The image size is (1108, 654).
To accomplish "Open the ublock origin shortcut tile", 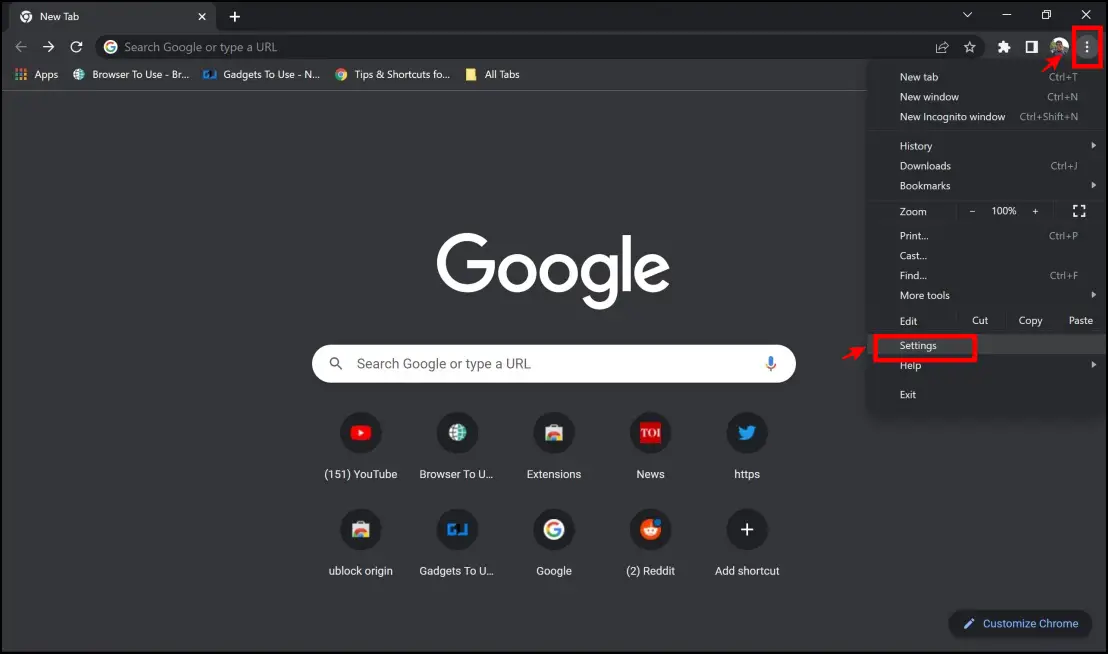I will click(x=360, y=543).
